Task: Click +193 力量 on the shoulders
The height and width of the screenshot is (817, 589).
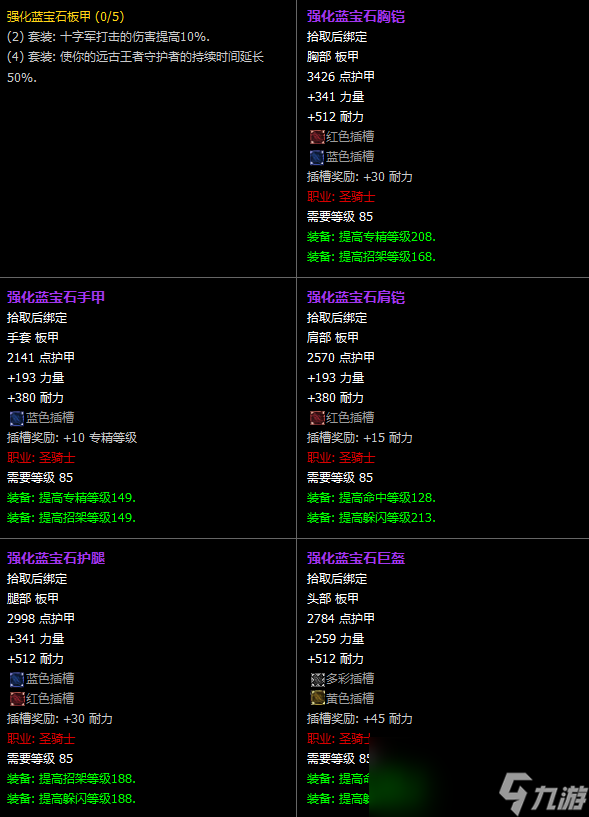Action: tap(335, 378)
